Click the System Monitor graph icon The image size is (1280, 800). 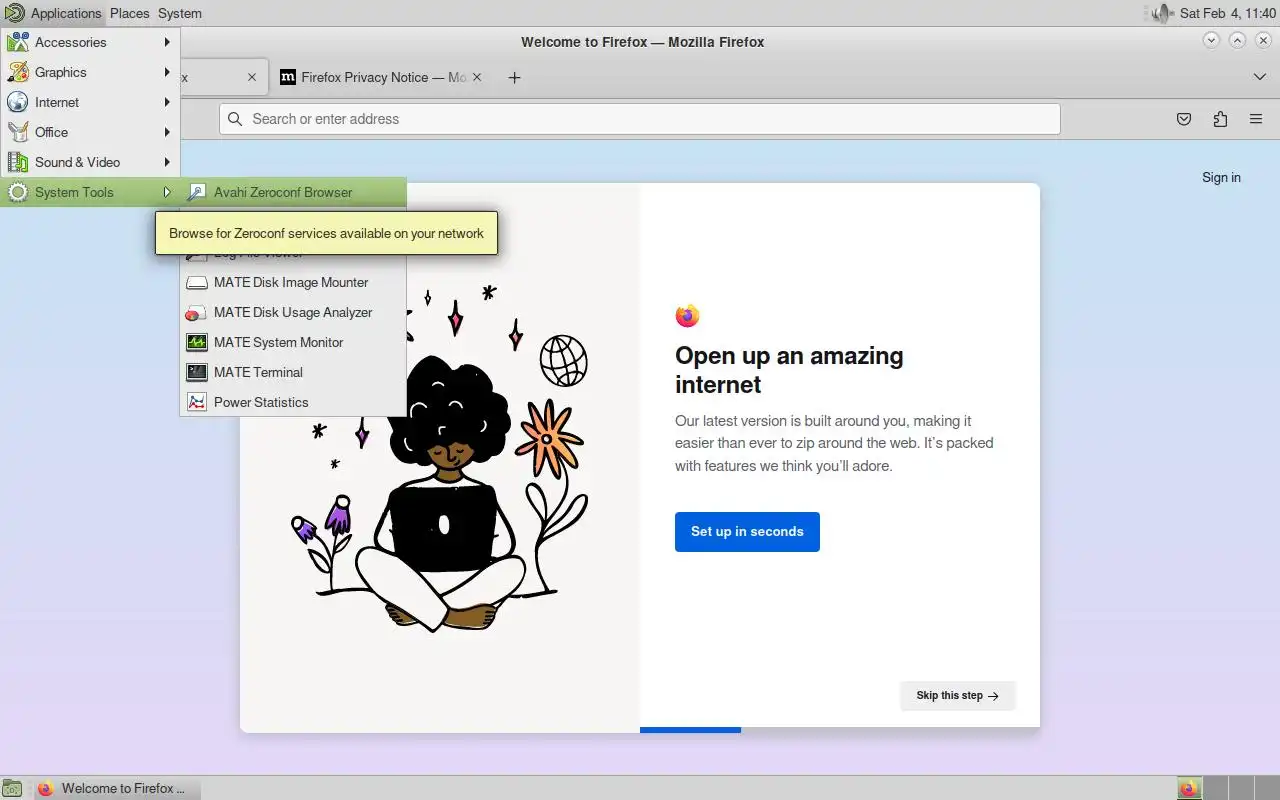click(x=197, y=342)
